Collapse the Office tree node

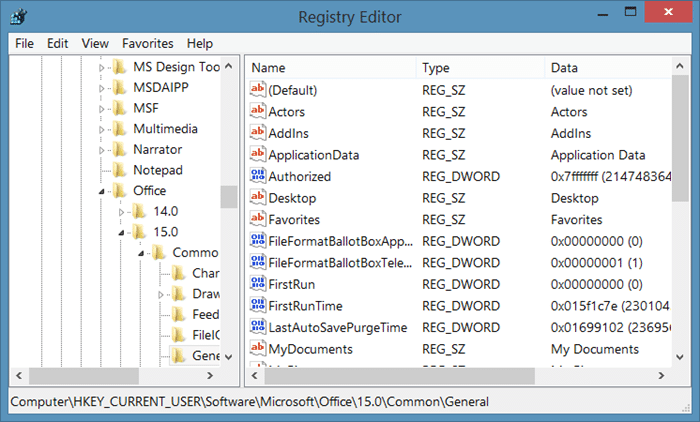click(101, 191)
